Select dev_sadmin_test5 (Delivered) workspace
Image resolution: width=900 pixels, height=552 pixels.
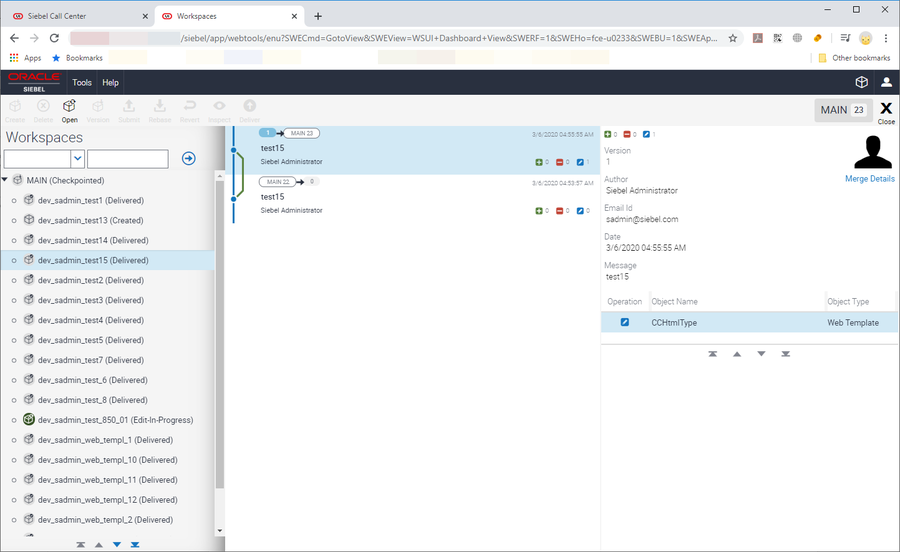[91, 340]
